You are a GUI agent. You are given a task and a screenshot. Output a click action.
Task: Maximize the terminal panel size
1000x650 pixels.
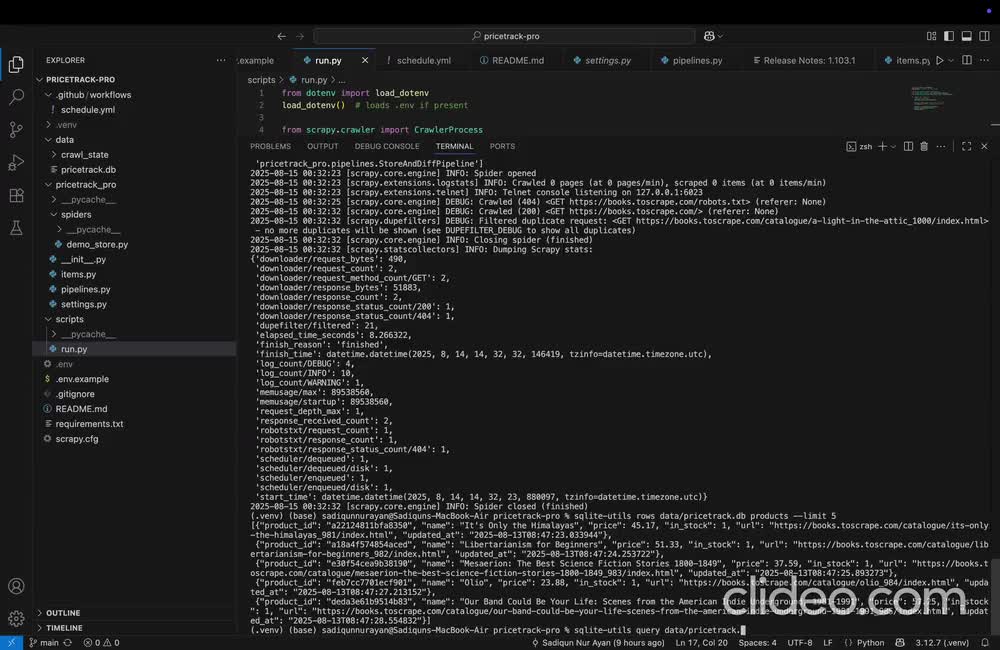[x=966, y=147]
